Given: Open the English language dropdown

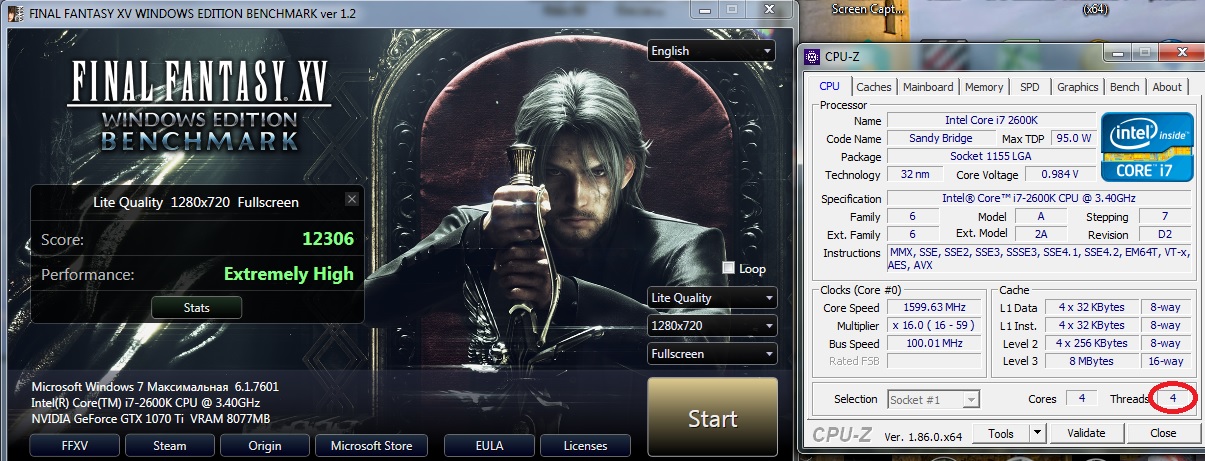Looking at the screenshot, I should 711,51.
